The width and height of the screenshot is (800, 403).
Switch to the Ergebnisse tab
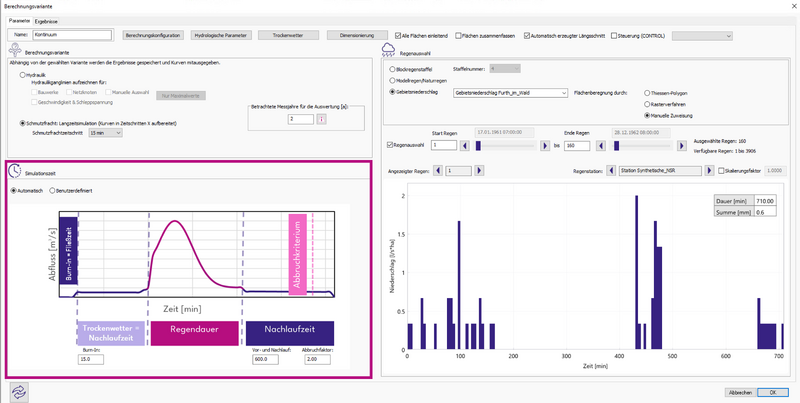tap(46, 21)
